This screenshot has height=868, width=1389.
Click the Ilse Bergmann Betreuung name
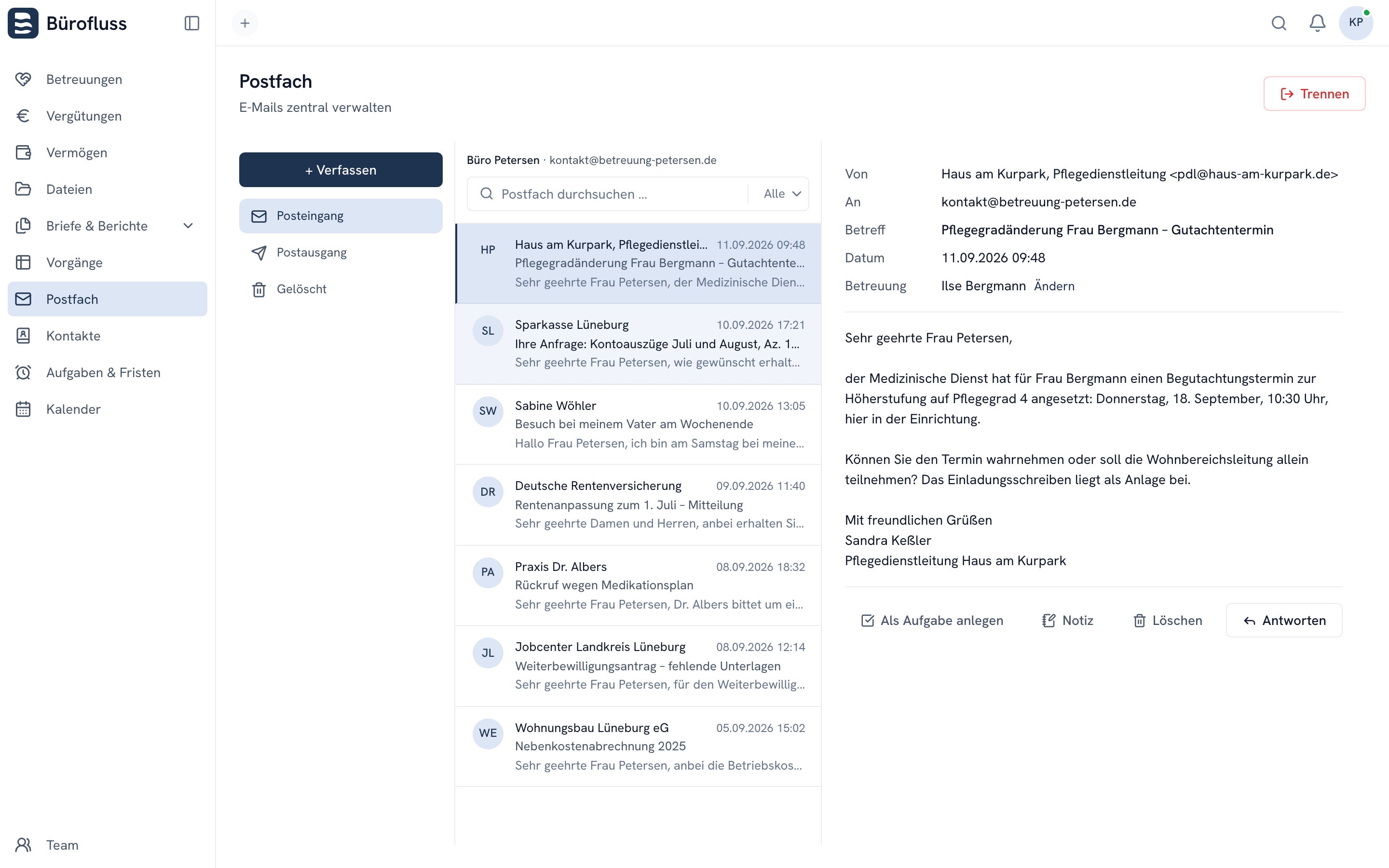(983, 286)
